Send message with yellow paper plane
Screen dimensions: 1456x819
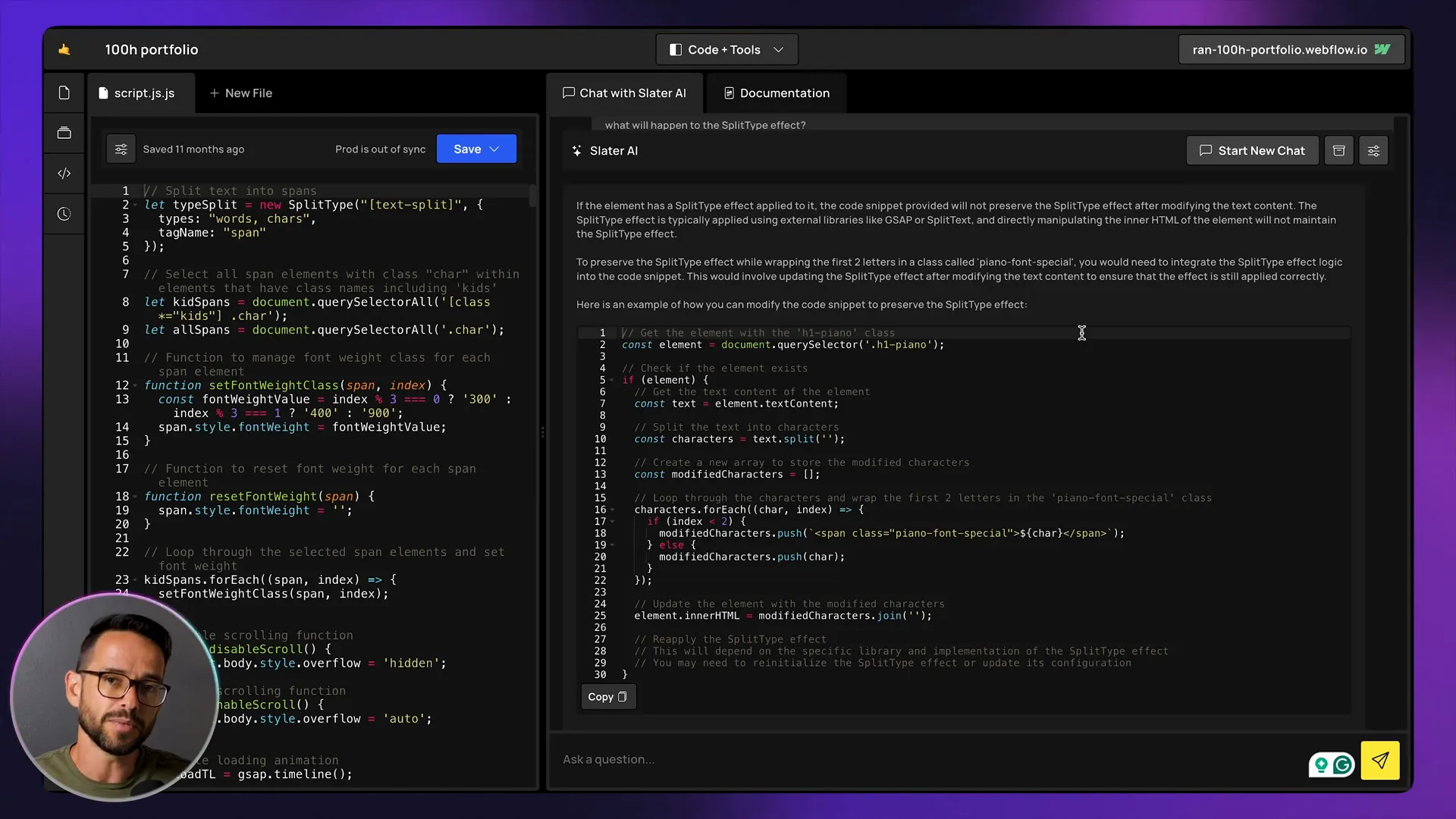click(1380, 760)
